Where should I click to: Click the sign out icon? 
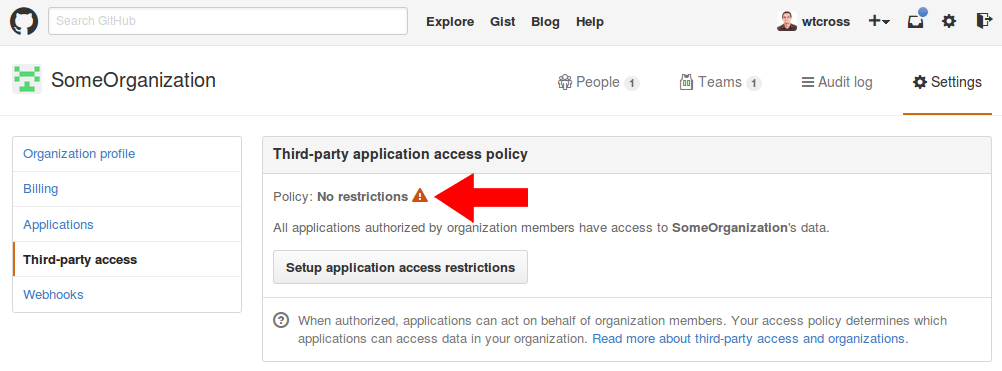point(983,21)
